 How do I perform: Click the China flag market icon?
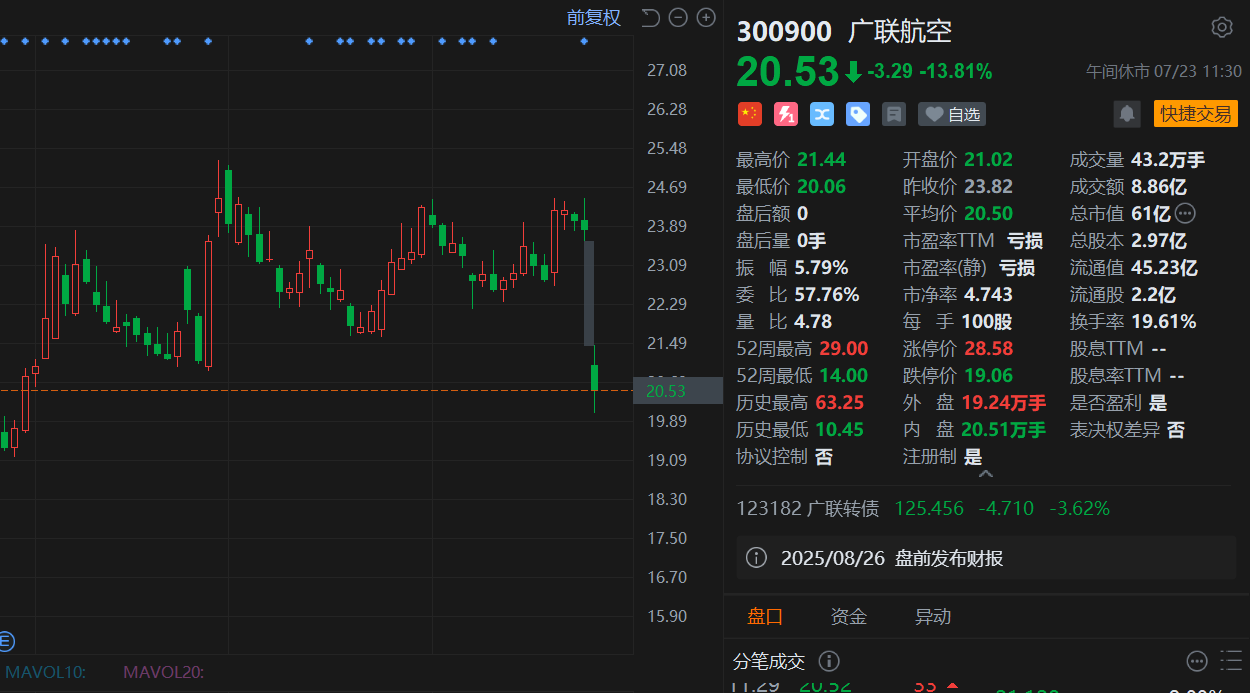click(750, 114)
